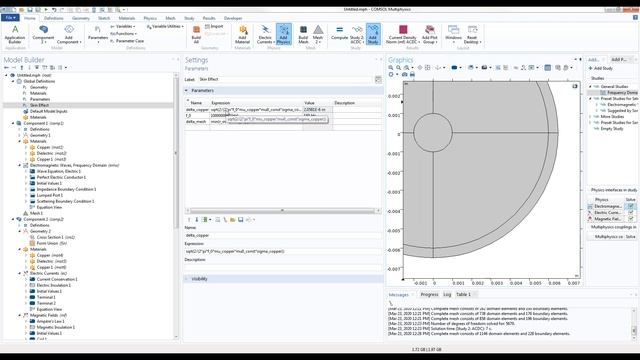Collapse the Component 1 (comp1) node
The height and width of the screenshot is (360, 640).
coord(13,123)
